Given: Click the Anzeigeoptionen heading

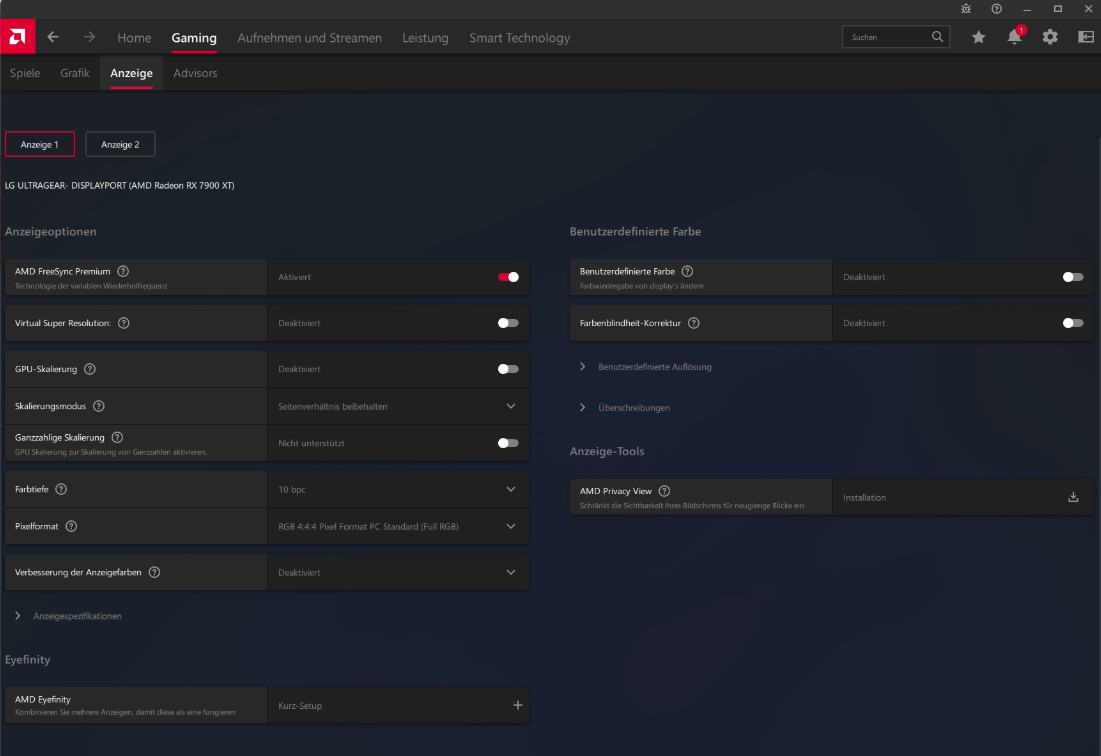Looking at the screenshot, I should pyautogui.click(x=51, y=232).
